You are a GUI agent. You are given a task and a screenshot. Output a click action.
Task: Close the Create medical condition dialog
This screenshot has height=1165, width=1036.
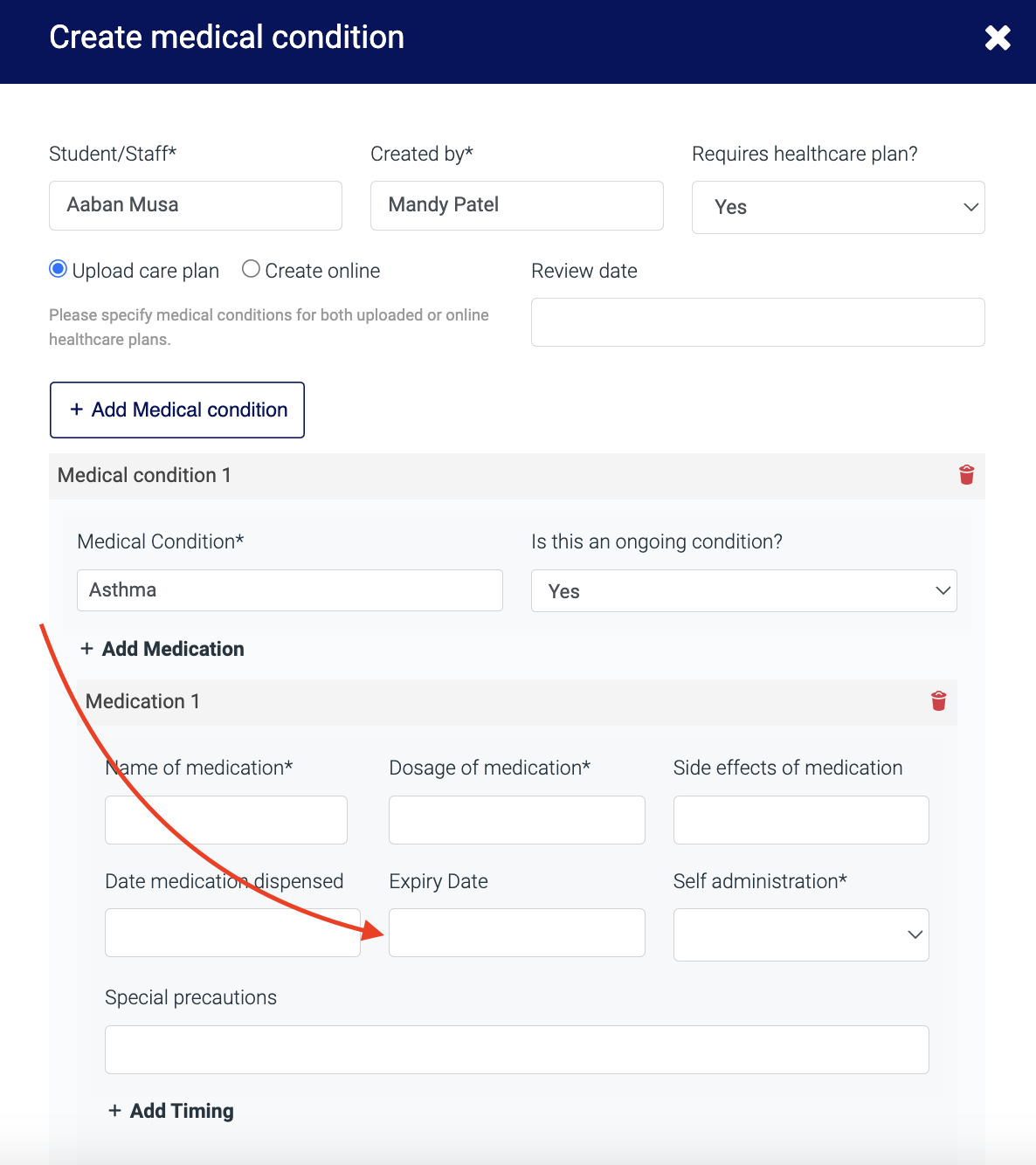[998, 38]
